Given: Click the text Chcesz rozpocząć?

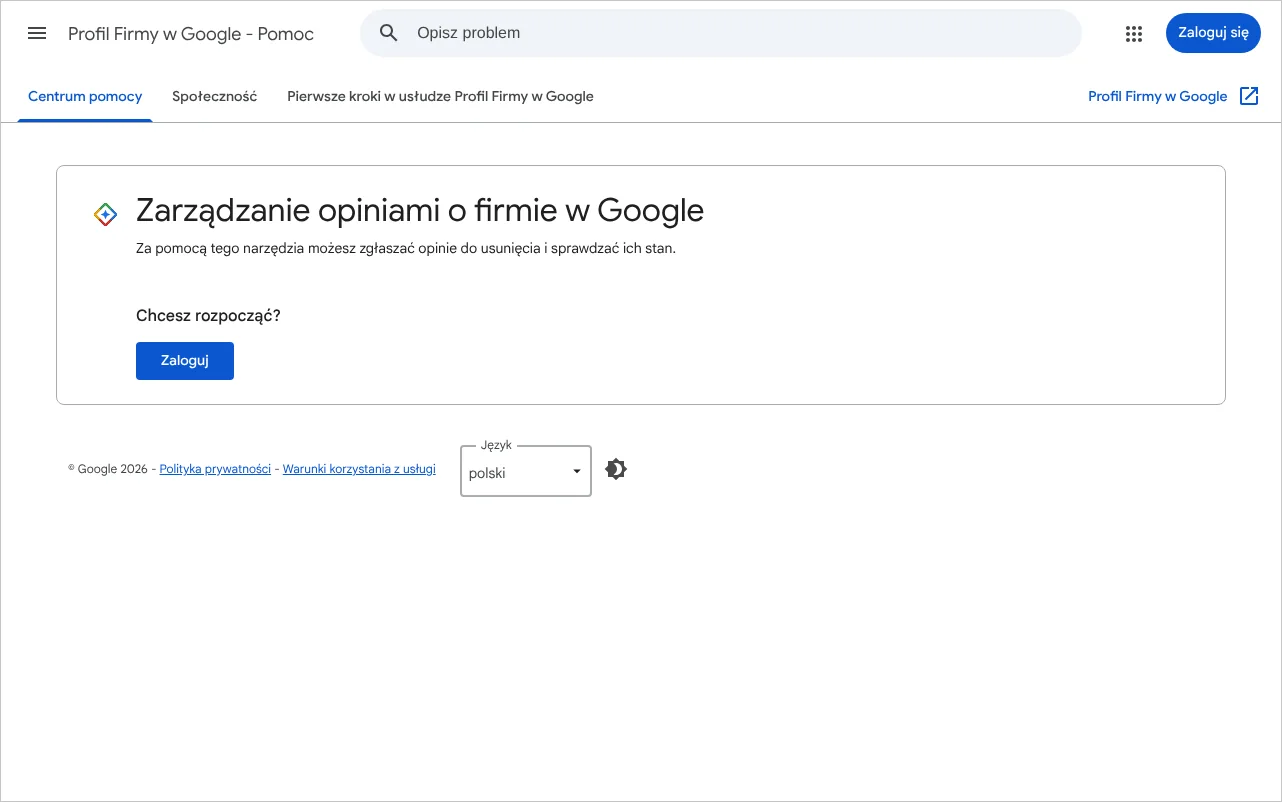Looking at the screenshot, I should click(208, 316).
